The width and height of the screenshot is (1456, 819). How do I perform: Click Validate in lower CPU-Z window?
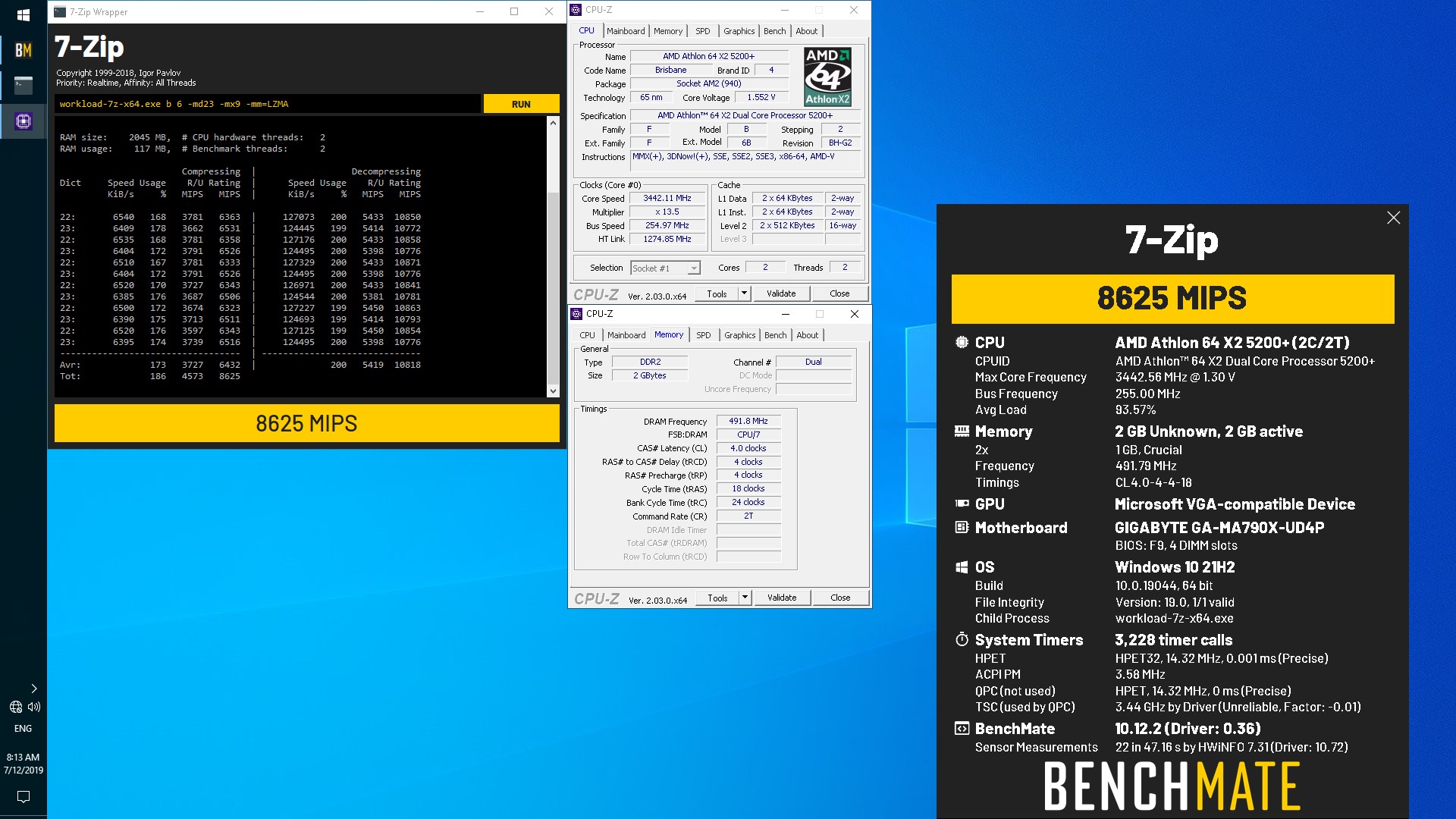(782, 598)
